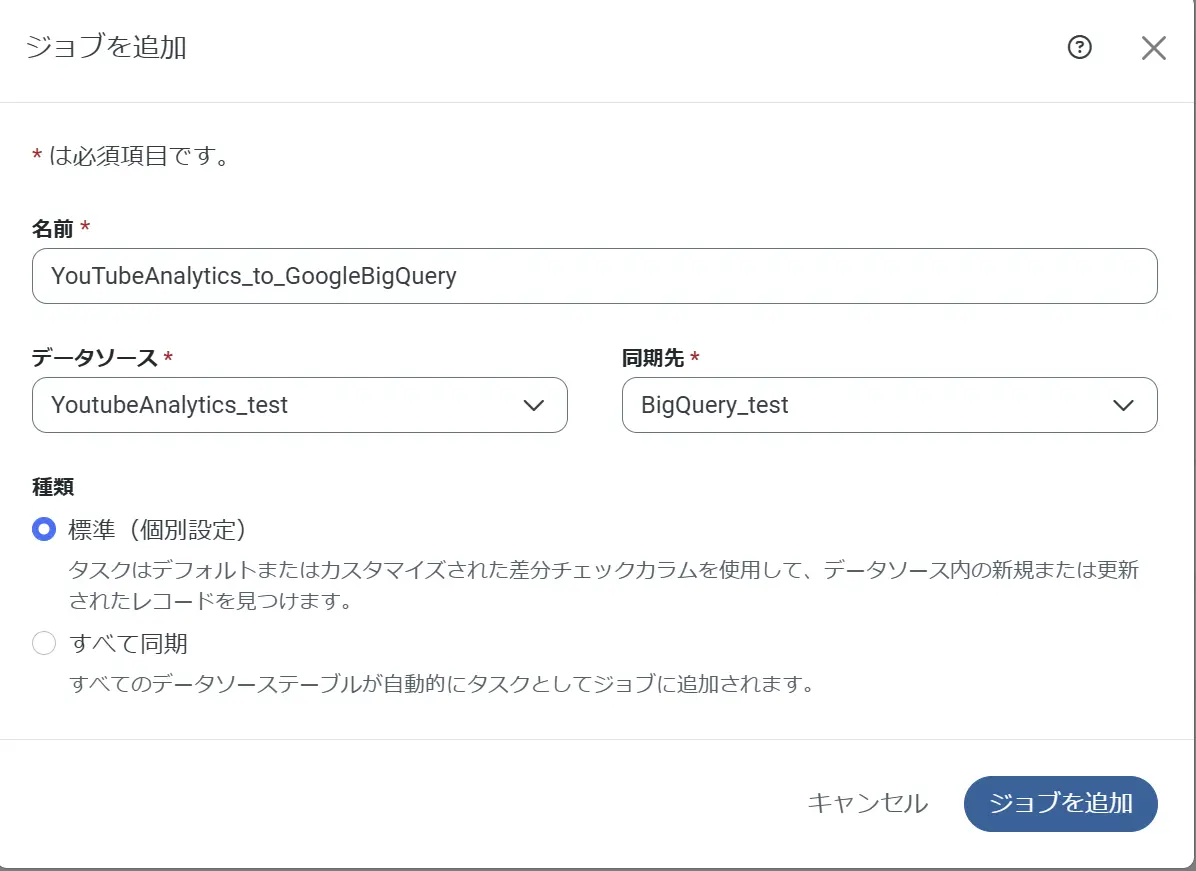Click the chevron arrow in 同期先 field
1196x871 pixels.
1123,405
